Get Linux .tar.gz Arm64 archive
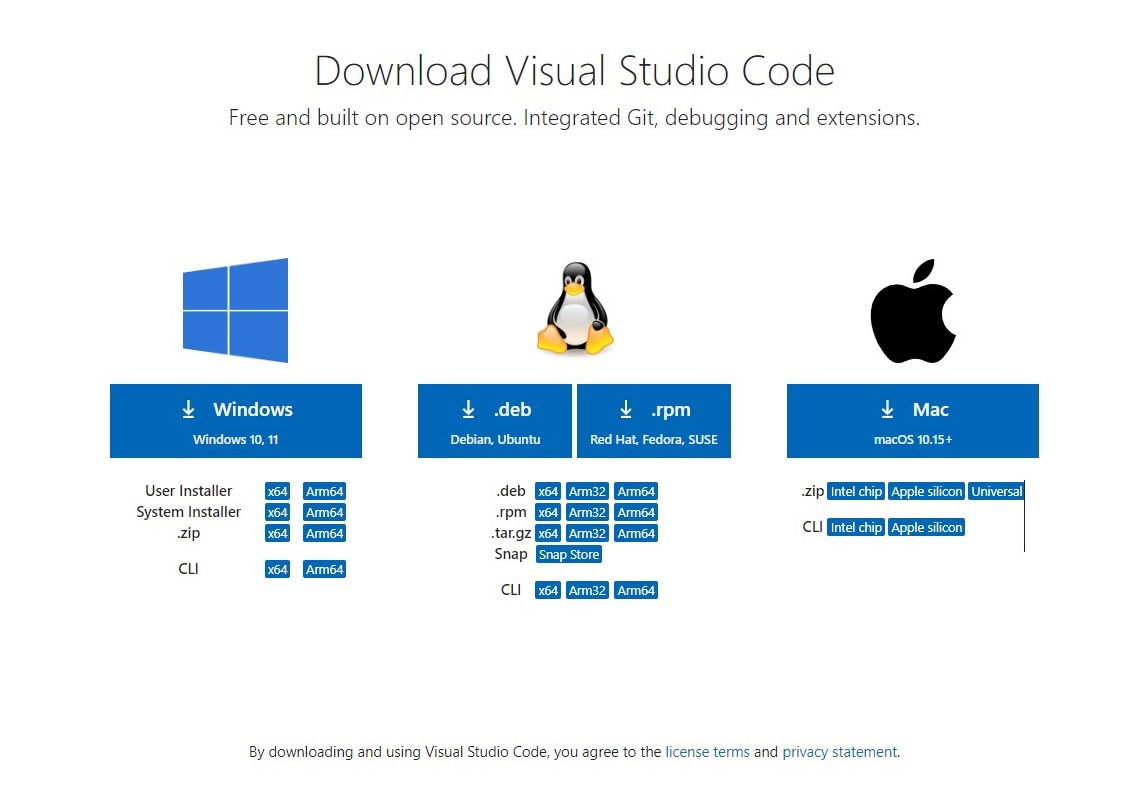The width and height of the screenshot is (1143, 791). coord(636,534)
